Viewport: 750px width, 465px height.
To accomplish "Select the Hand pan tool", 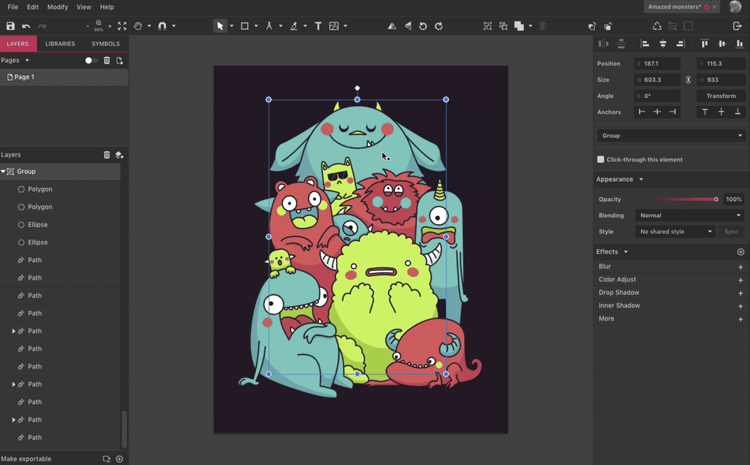I will pos(138,26).
